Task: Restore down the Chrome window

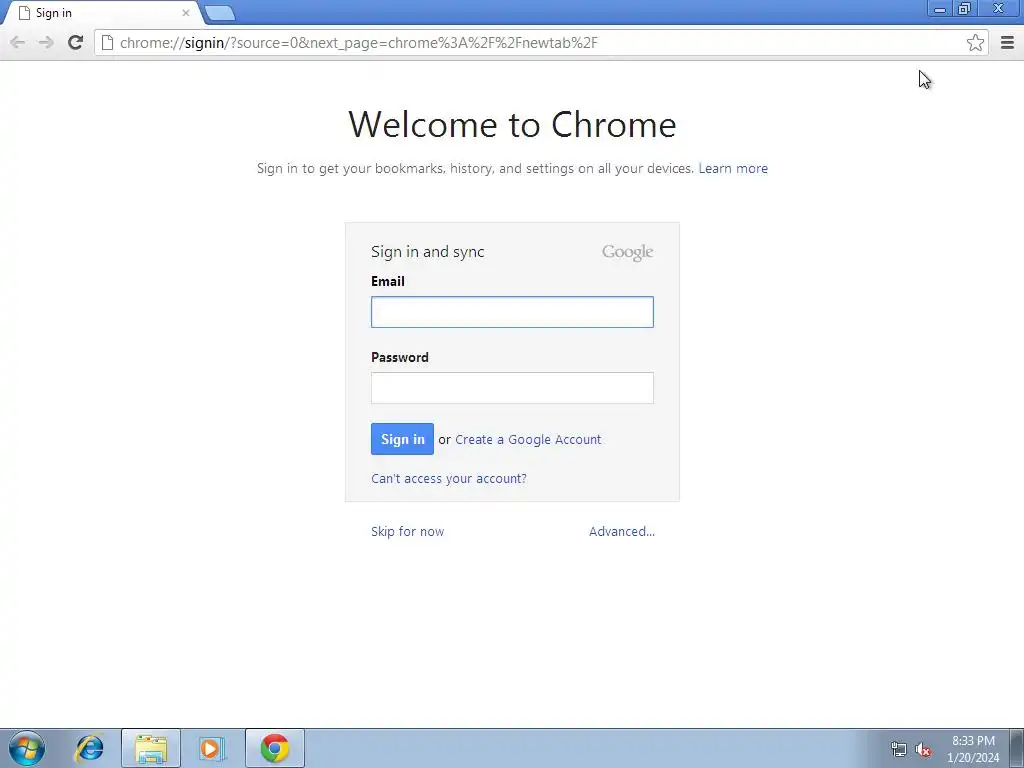Action: (964, 8)
